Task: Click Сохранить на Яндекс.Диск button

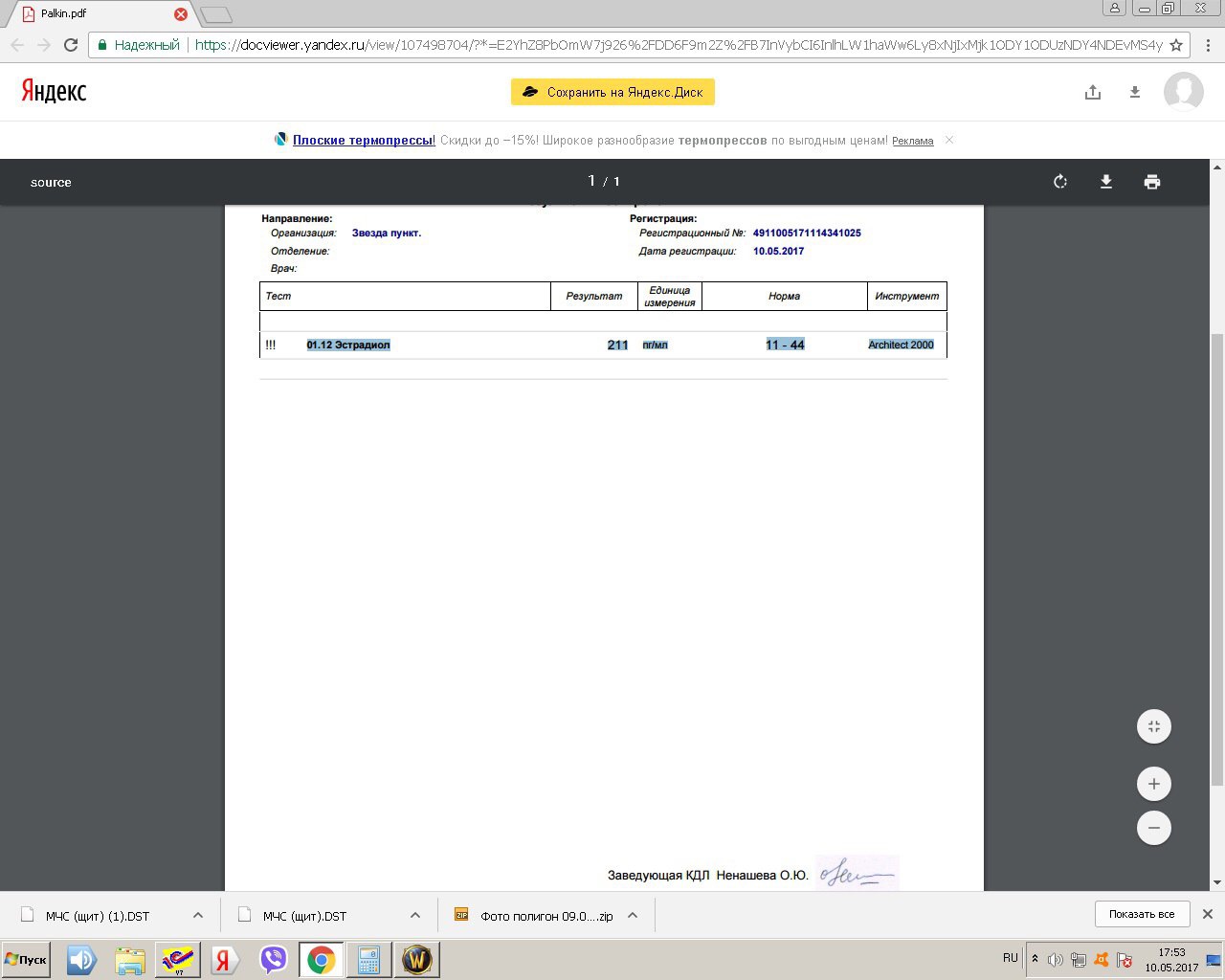Action: pyautogui.click(x=612, y=92)
